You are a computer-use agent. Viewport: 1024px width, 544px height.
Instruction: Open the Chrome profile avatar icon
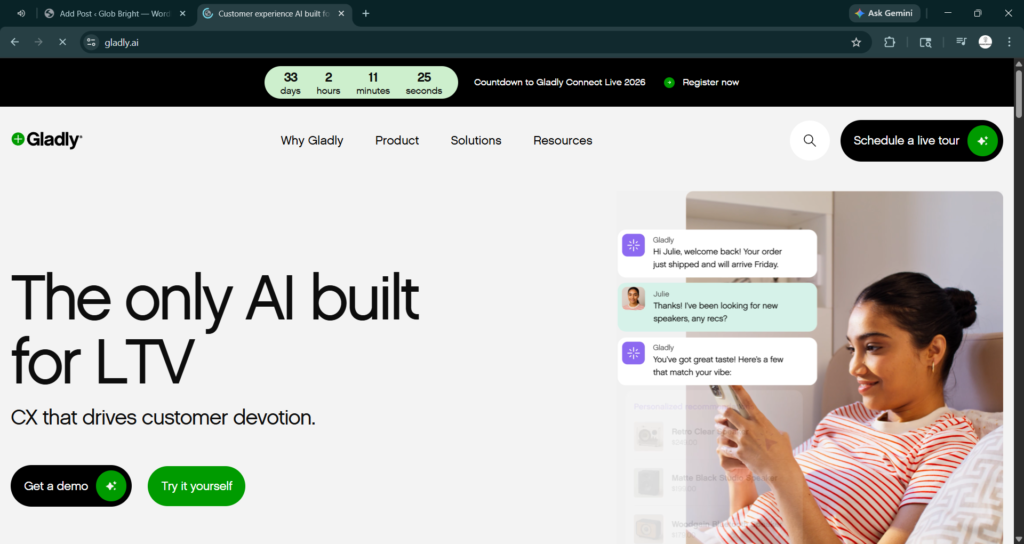pyautogui.click(x=985, y=42)
